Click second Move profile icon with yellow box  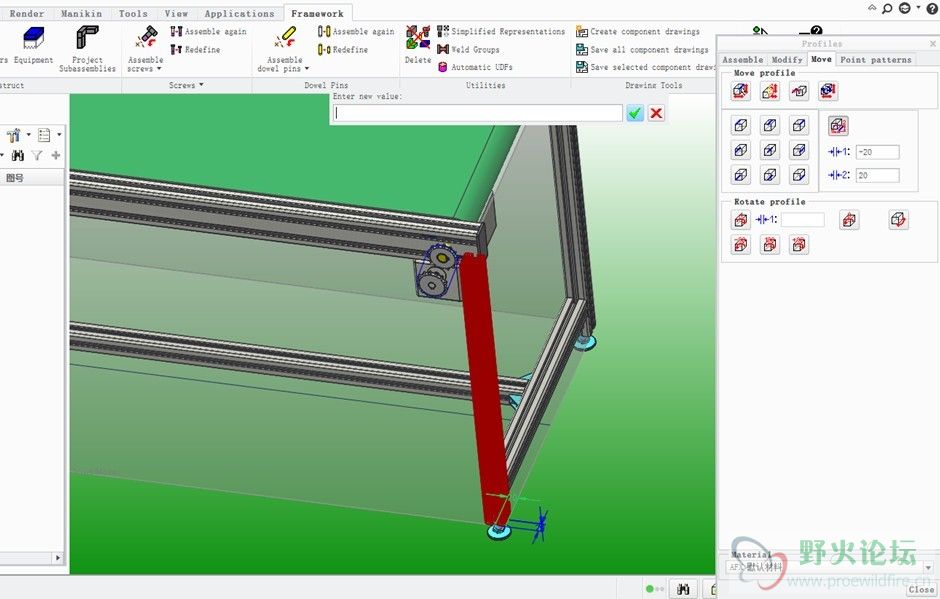pos(770,91)
